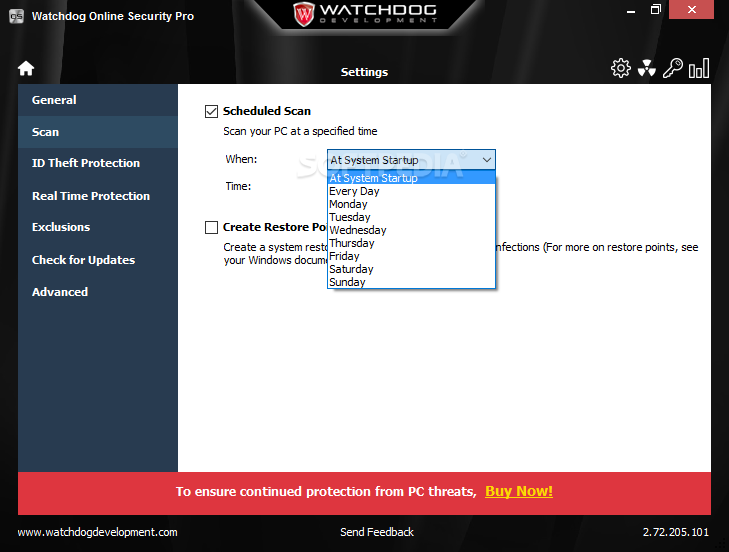Click the Send Feedback link
This screenshot has height=552, width=729.
(377, 532)
